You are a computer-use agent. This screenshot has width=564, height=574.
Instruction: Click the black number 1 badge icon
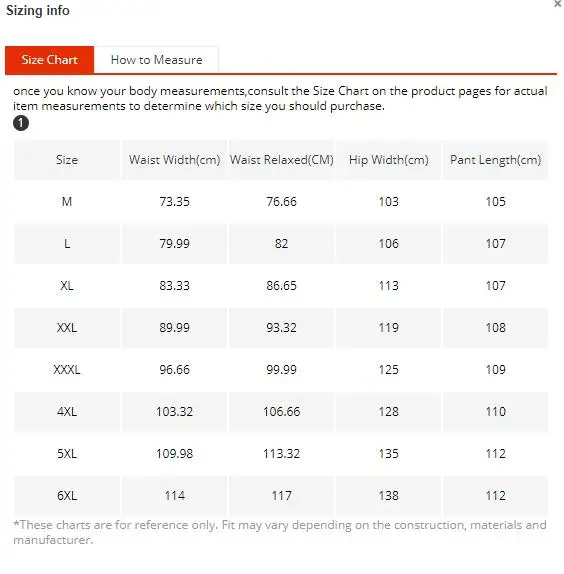pyautogui.click(x=21, y=123)
